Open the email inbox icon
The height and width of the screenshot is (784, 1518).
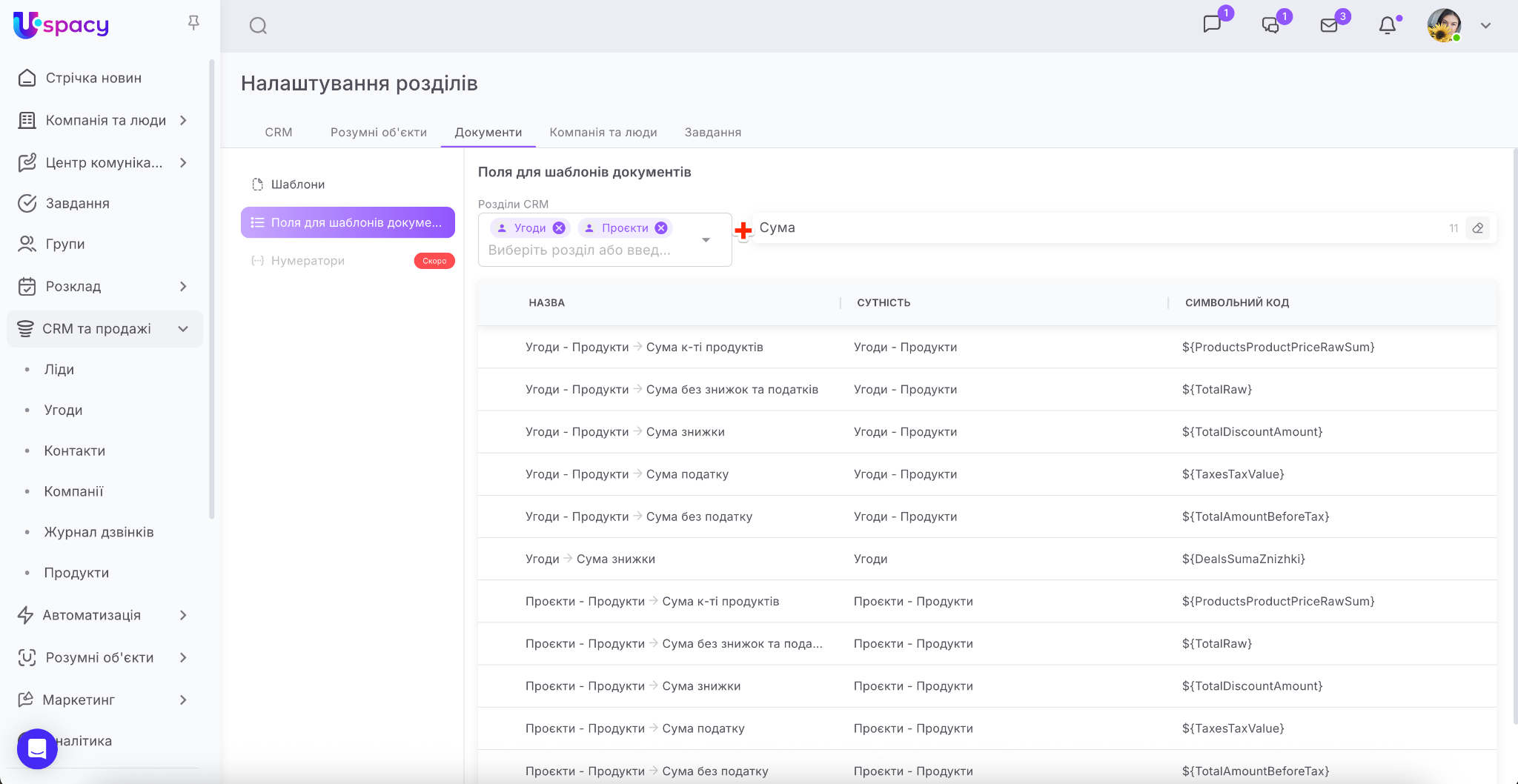(1329, 26)
